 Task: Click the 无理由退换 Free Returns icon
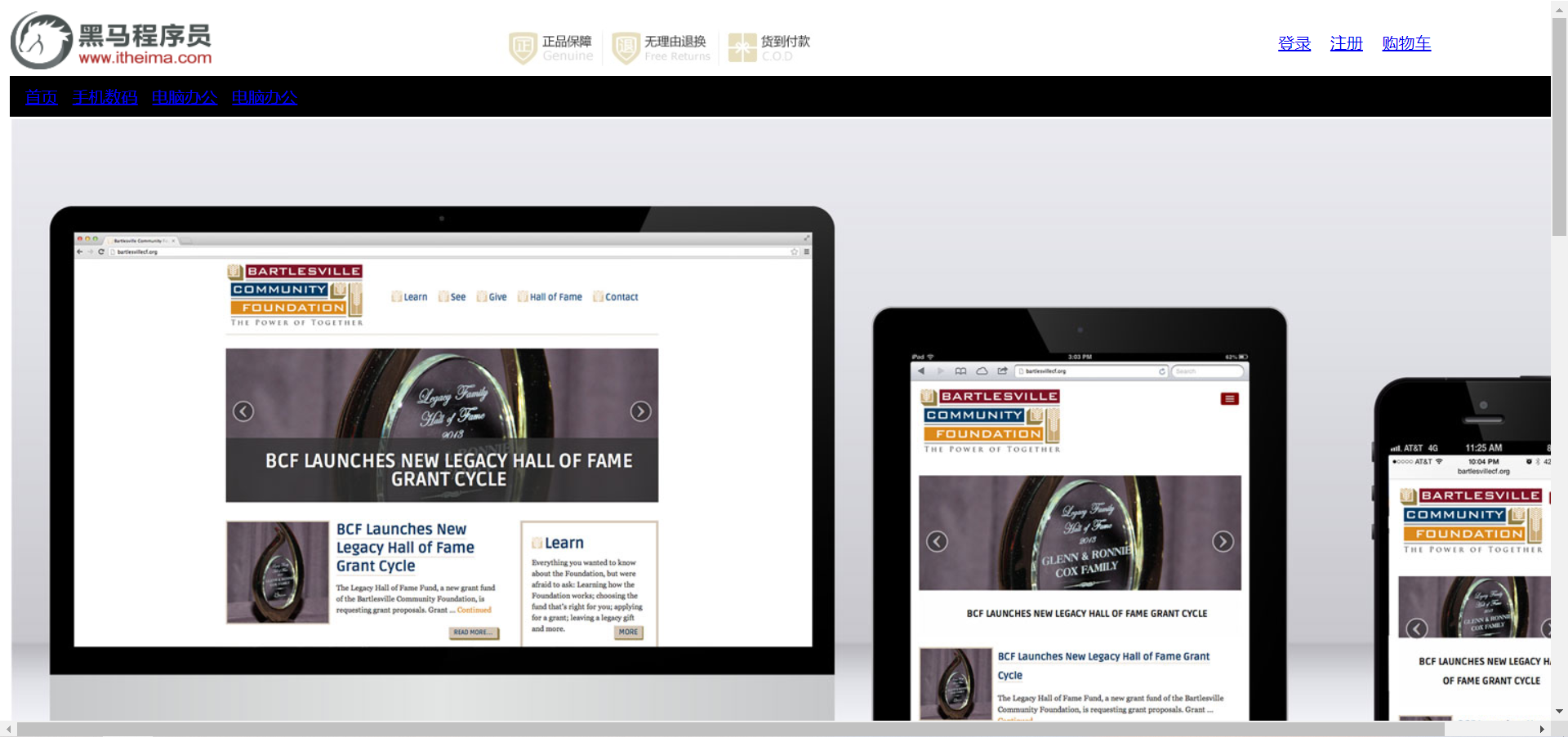point(626,48)
